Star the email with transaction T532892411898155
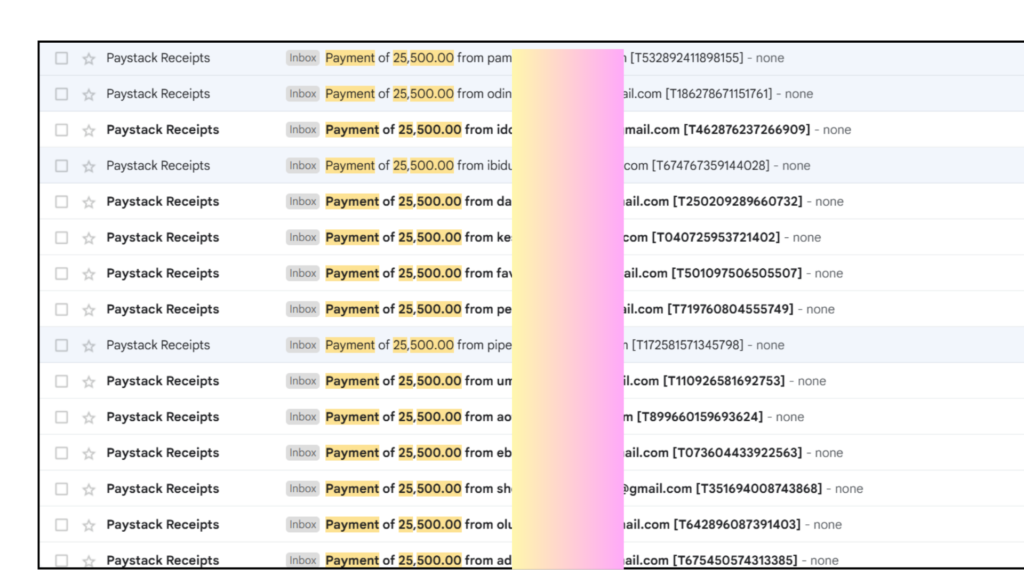The image size is (1024, 576). pos(88,58)
